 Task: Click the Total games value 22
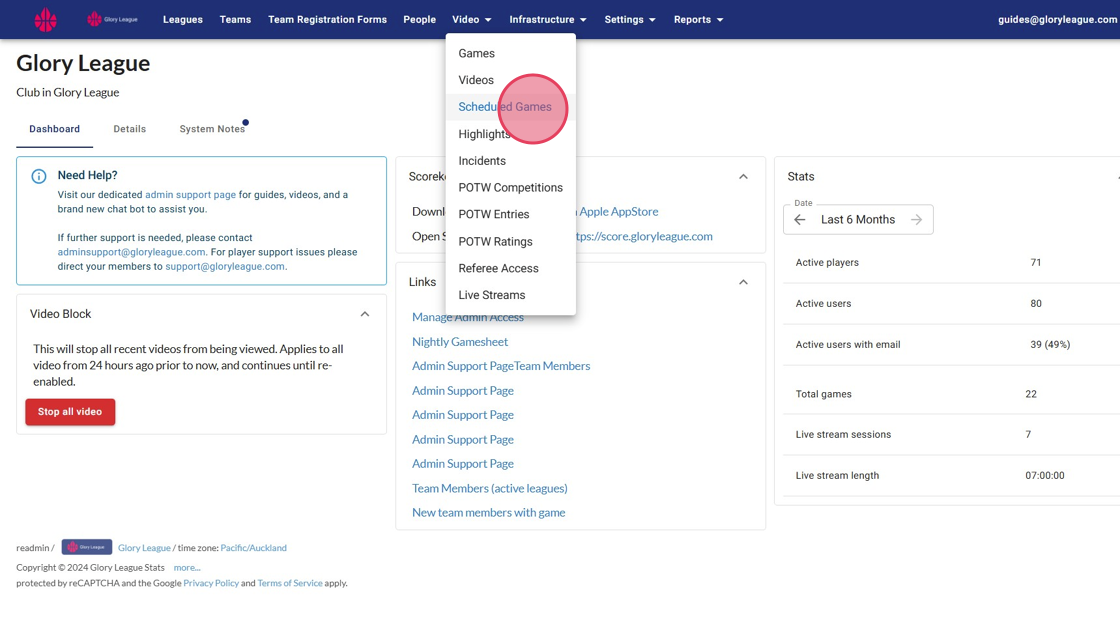click(x=1031, y=394)
